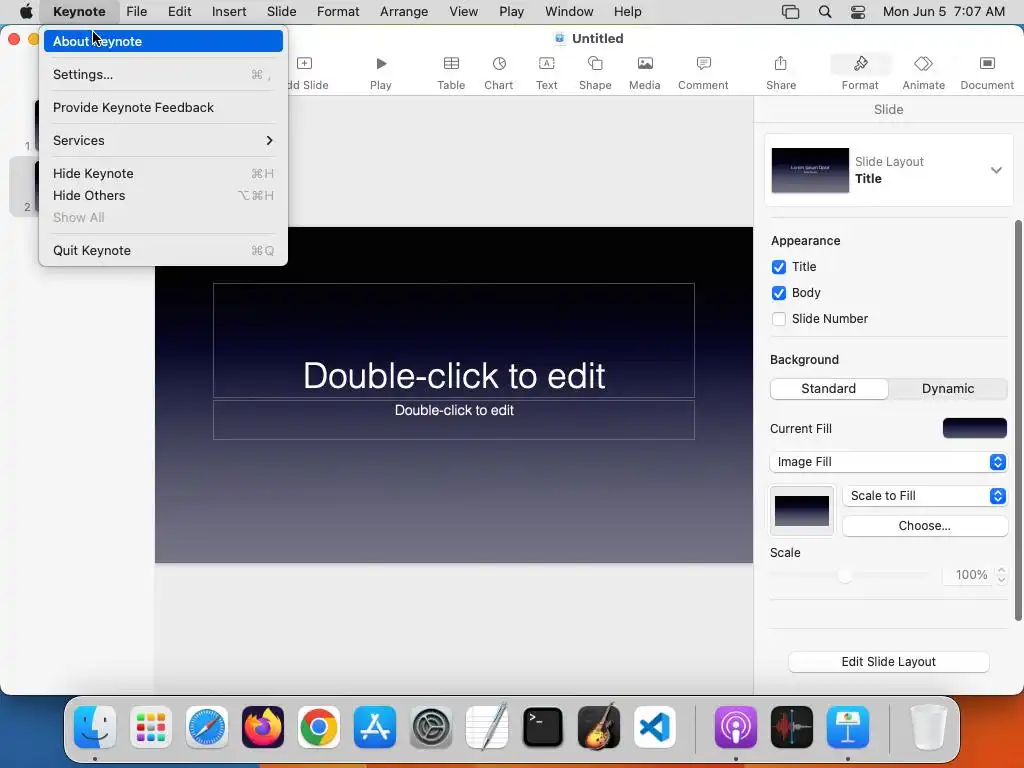Image resolution: width=1024 pixels, height=768 pixels.
Task: Open the Media toolbar icon
Action: pos(645,64)
